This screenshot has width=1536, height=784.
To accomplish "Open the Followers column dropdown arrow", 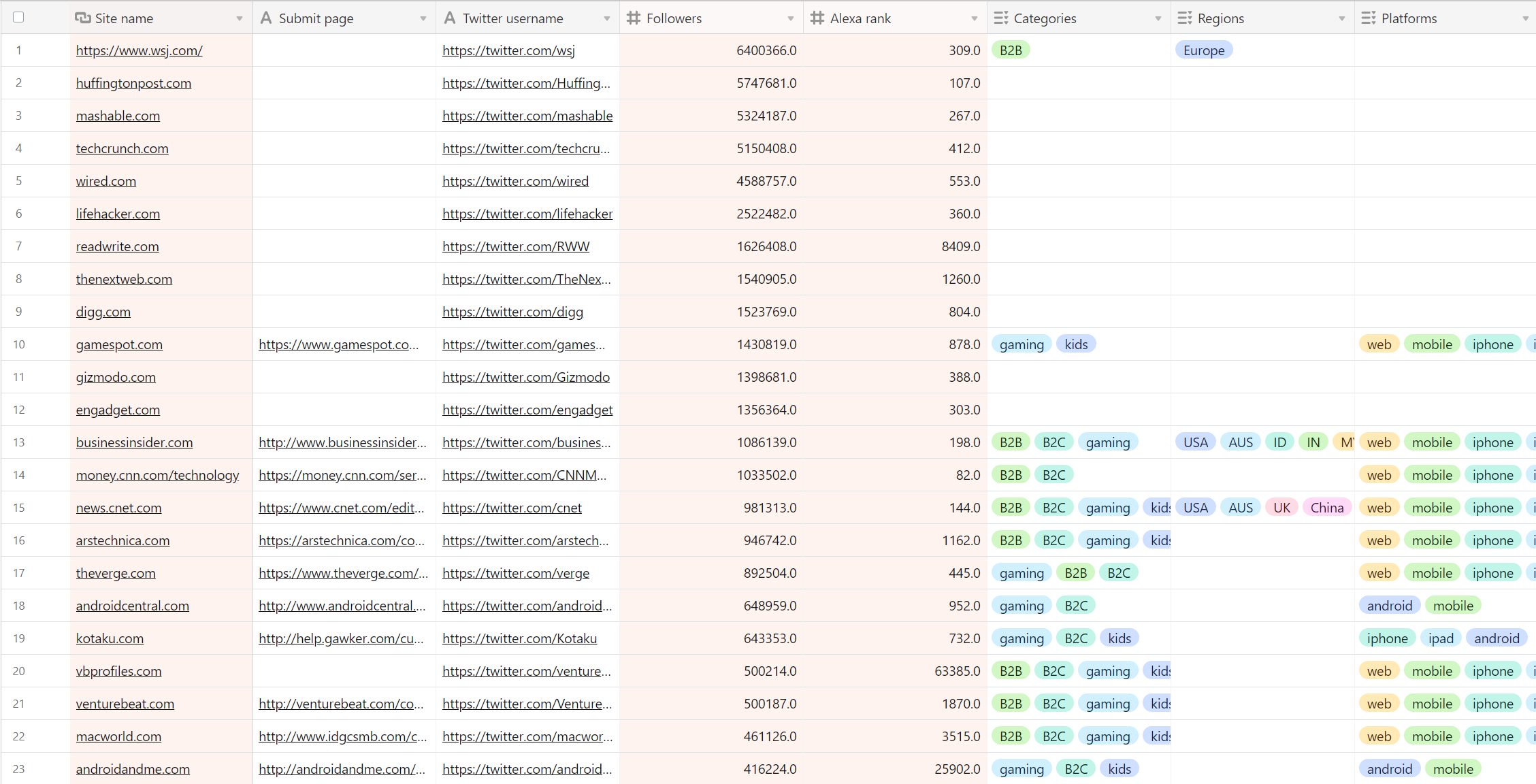I will 791,19.
